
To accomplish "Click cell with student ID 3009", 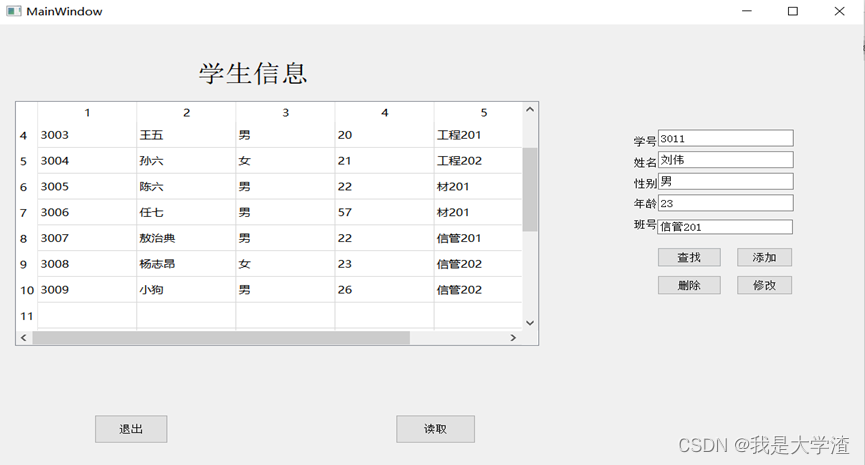I will coord(87,290).
